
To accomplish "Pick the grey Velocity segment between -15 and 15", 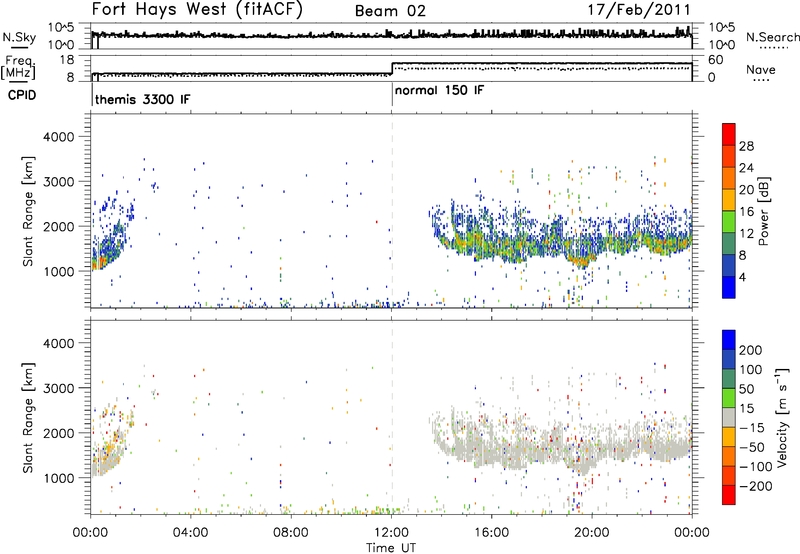I will click(729, 418).
